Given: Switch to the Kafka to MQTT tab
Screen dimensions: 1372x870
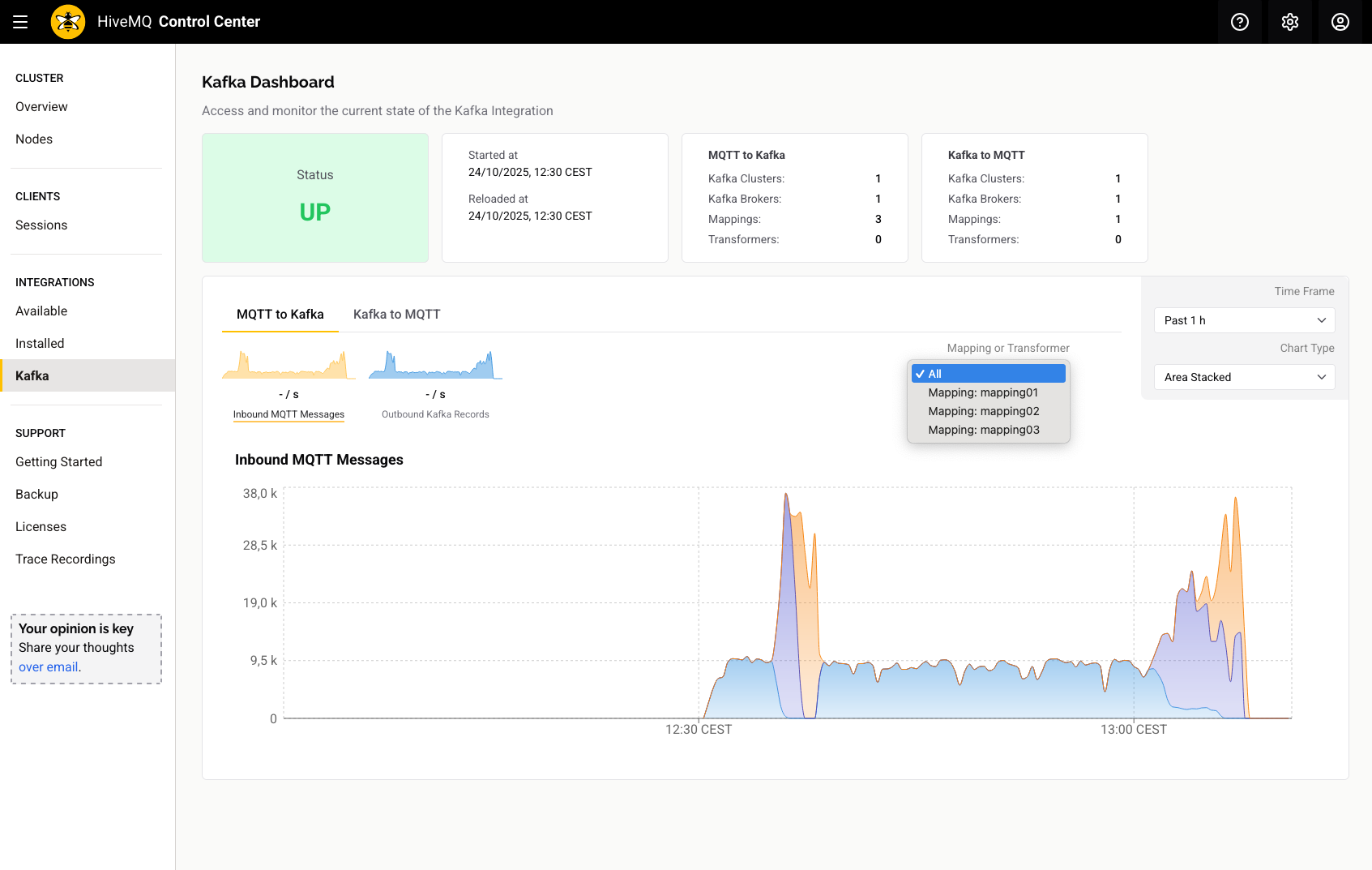Looking at the screenshot, I should [396, 314].
